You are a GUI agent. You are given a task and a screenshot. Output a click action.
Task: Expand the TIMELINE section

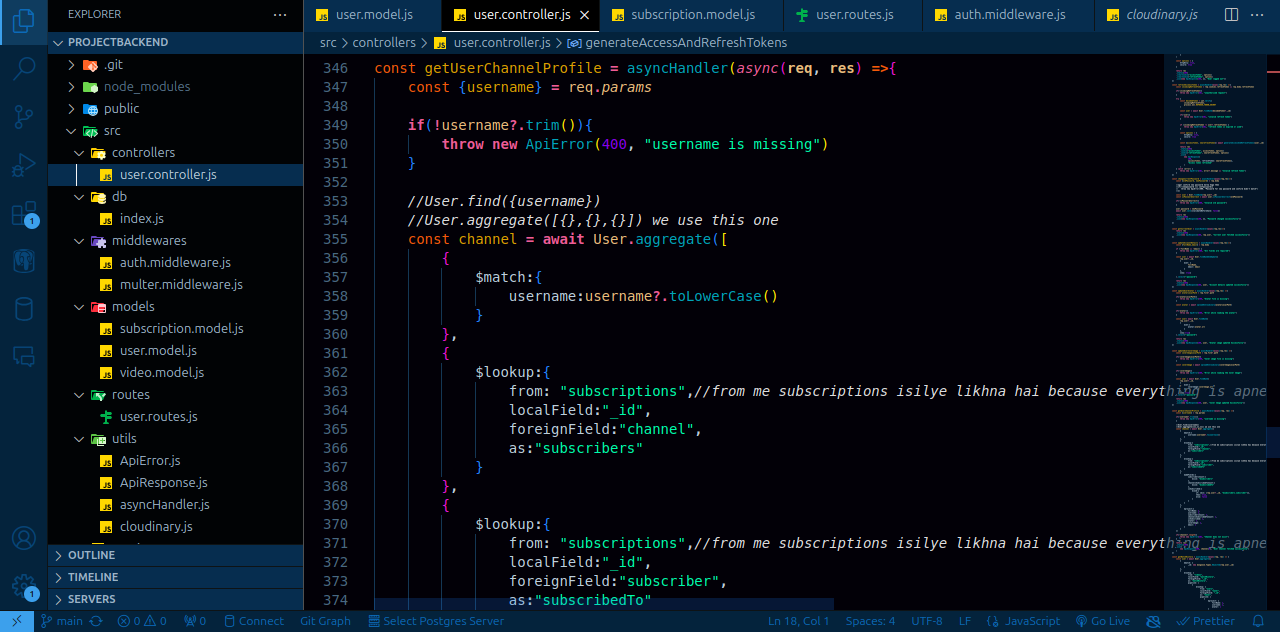175,577
